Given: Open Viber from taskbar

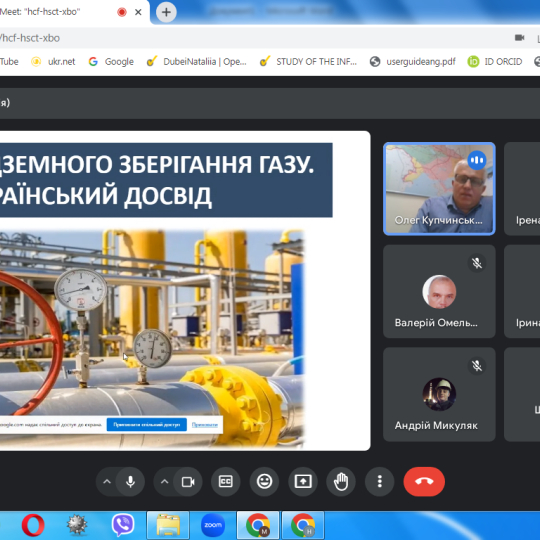Looking at the screenshot, I should click(x=123, y=525).
